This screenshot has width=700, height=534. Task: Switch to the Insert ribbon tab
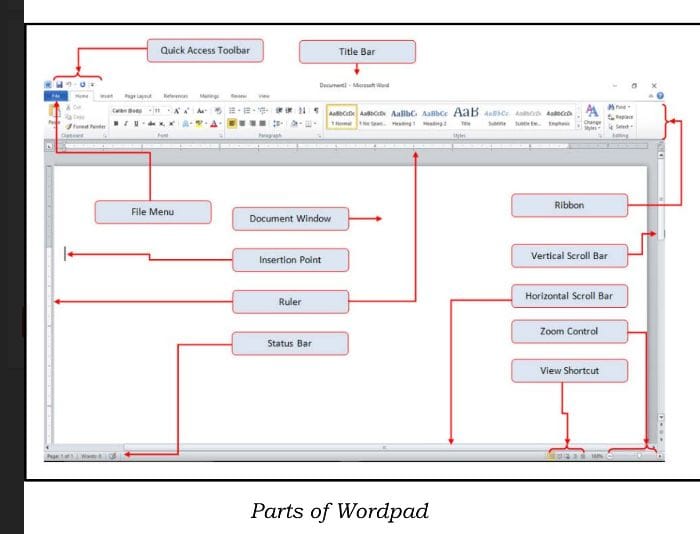(x=106, y=96)
